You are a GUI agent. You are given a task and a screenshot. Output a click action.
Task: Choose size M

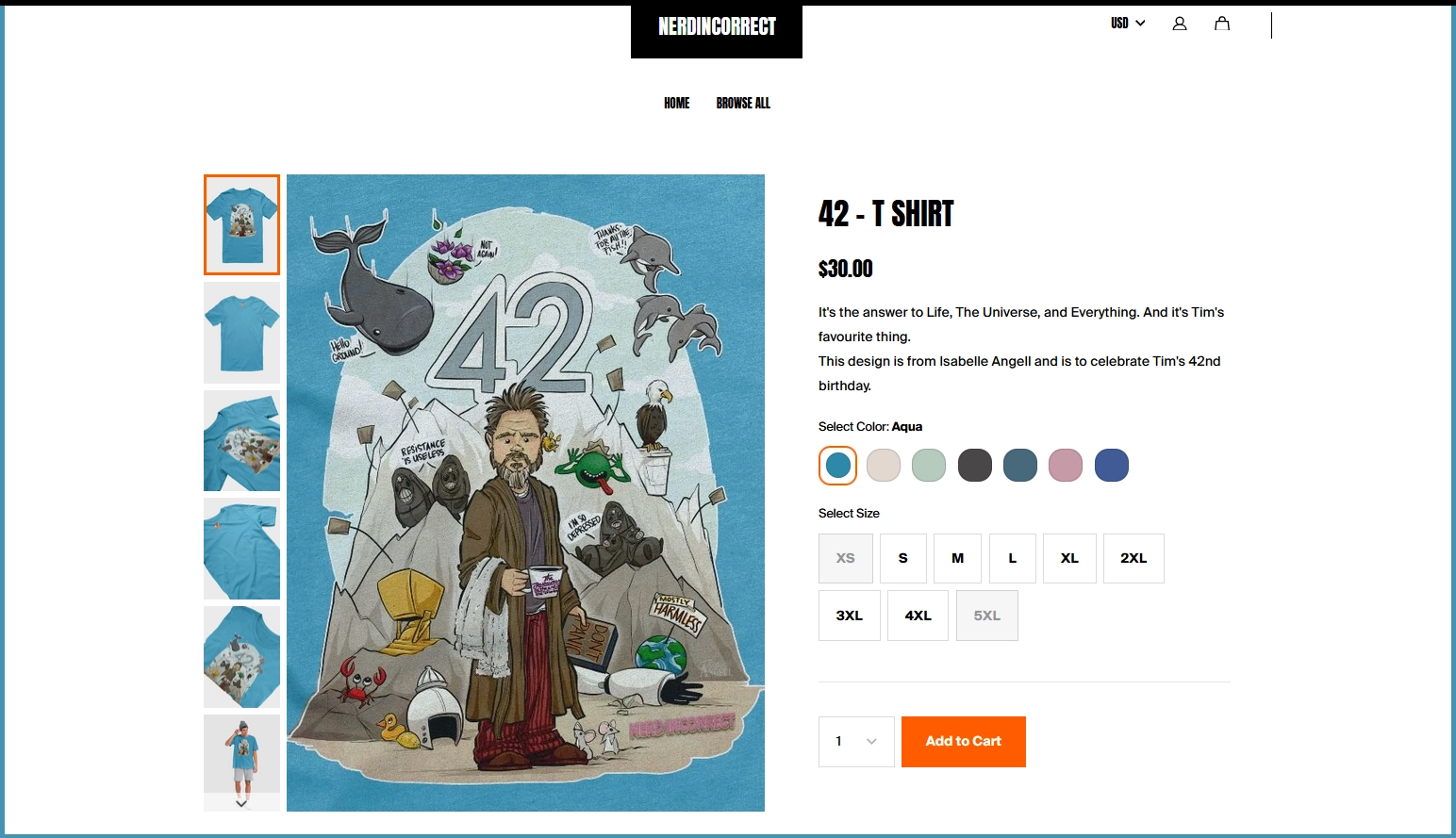point(957,558)
